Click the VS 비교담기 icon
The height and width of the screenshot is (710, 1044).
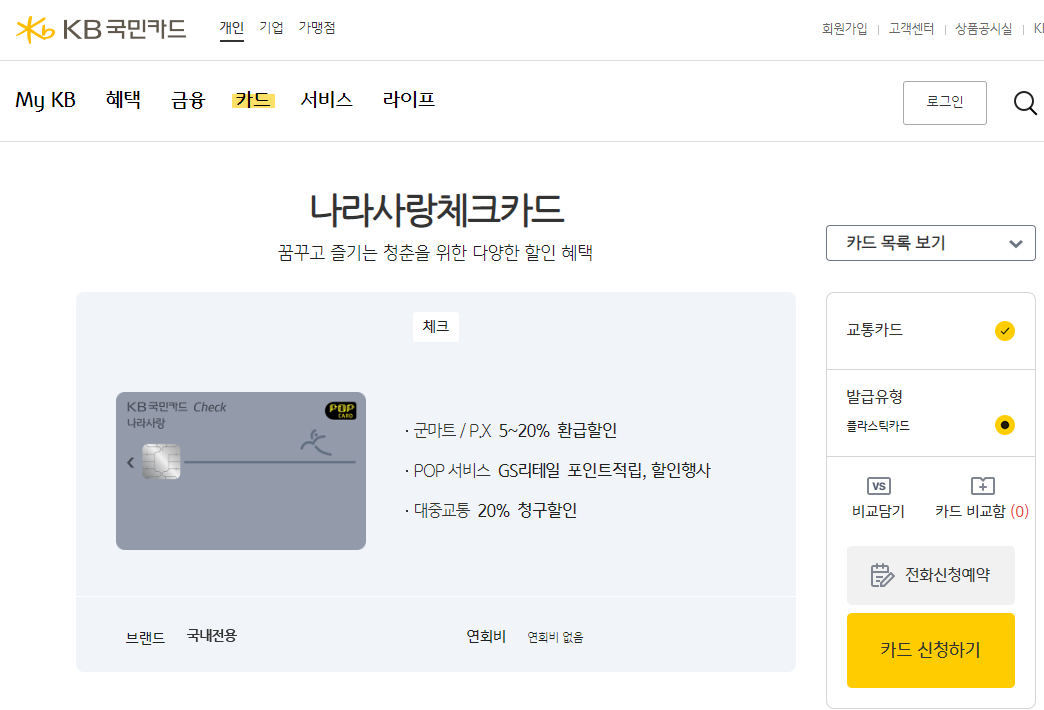tap(879, 486)
